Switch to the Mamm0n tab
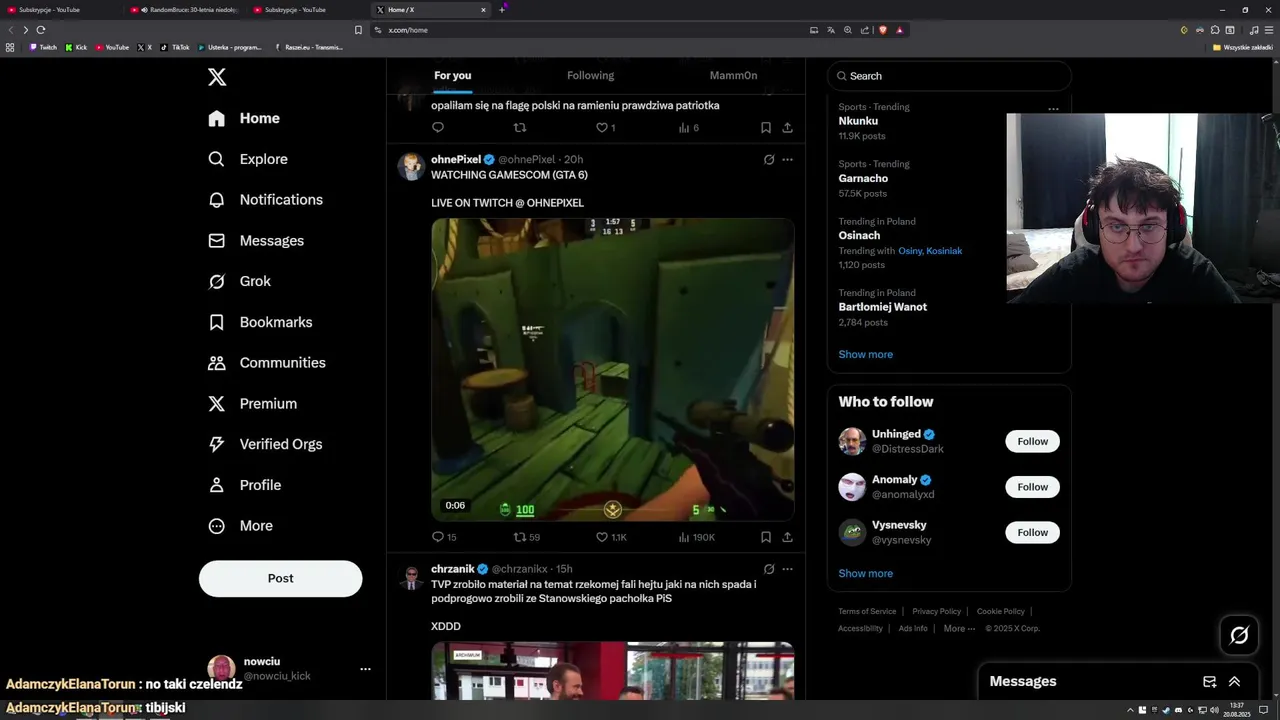This screenshot has width=1280, height=720. 733,75
